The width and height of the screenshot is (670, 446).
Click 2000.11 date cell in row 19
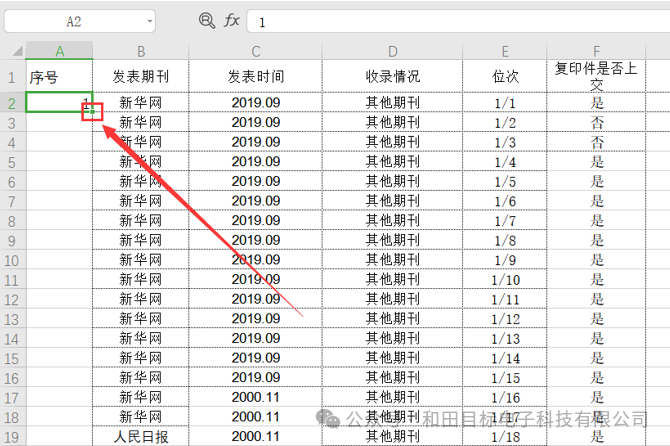click(x=256, y=437)
